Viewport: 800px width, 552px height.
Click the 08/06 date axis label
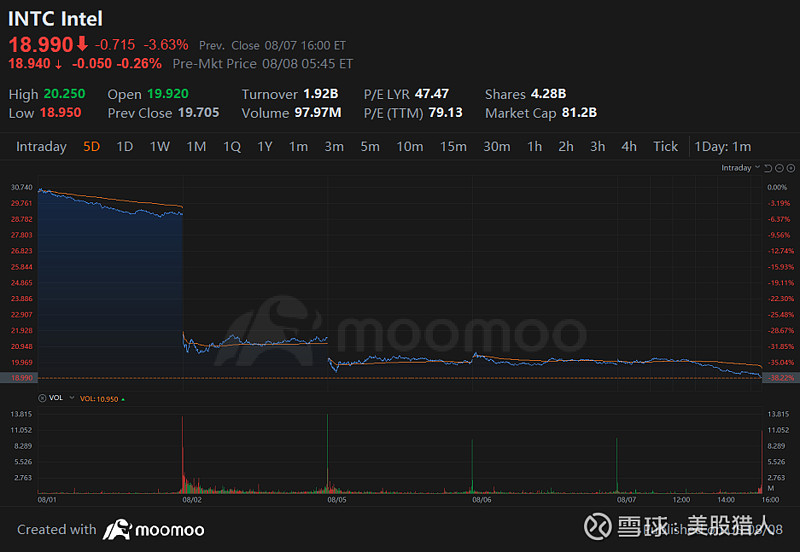[482, 500]
